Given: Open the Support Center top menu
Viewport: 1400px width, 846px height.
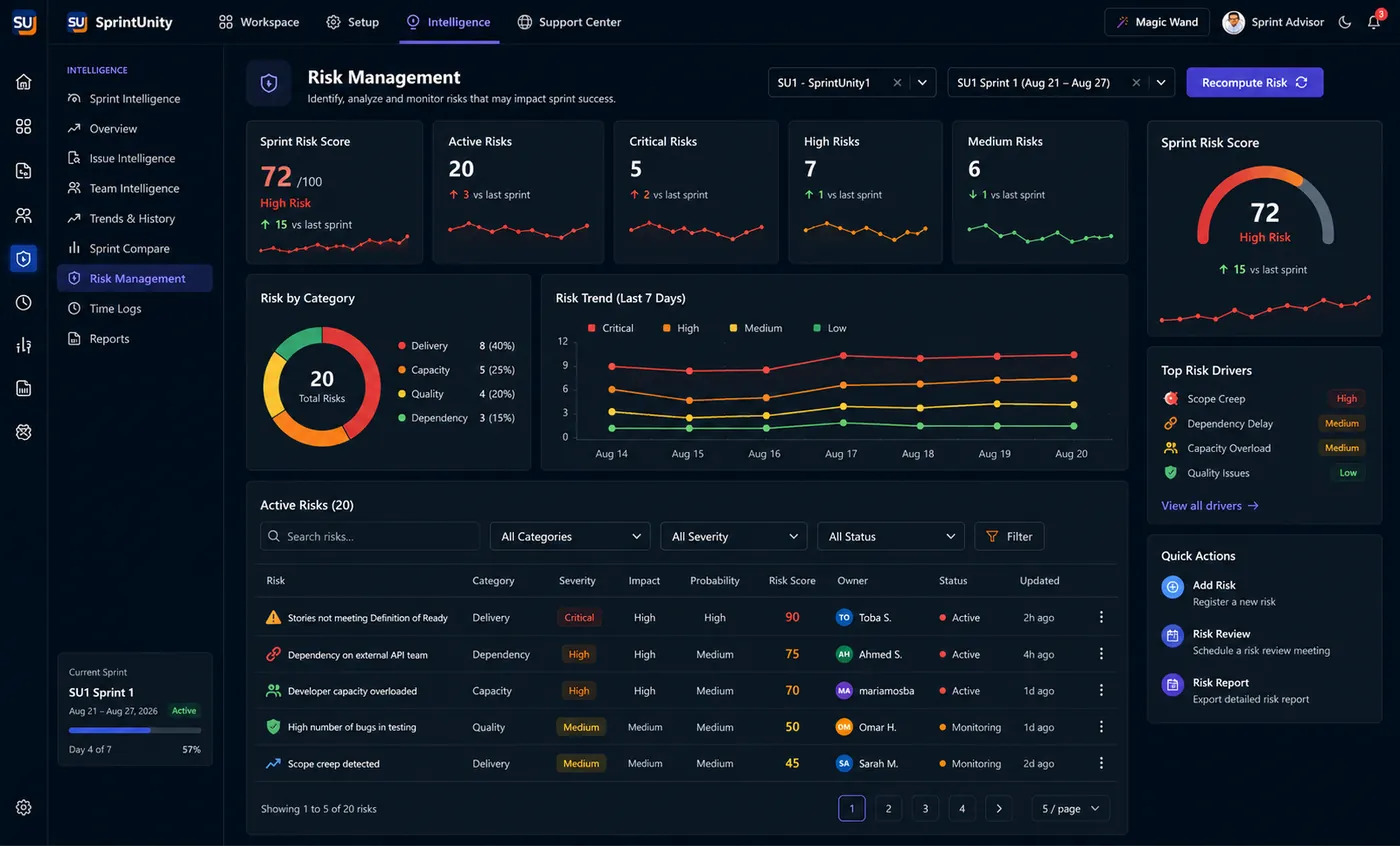Looking at the screenshot, I should pos(569,22).
